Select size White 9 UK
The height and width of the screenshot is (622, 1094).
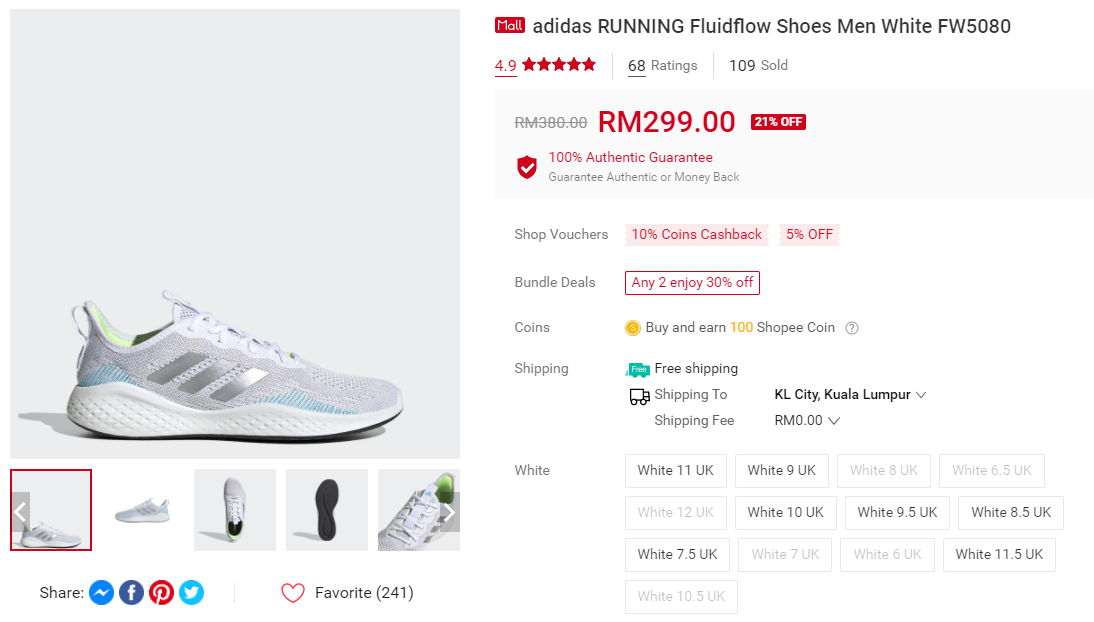pos(781,470)
